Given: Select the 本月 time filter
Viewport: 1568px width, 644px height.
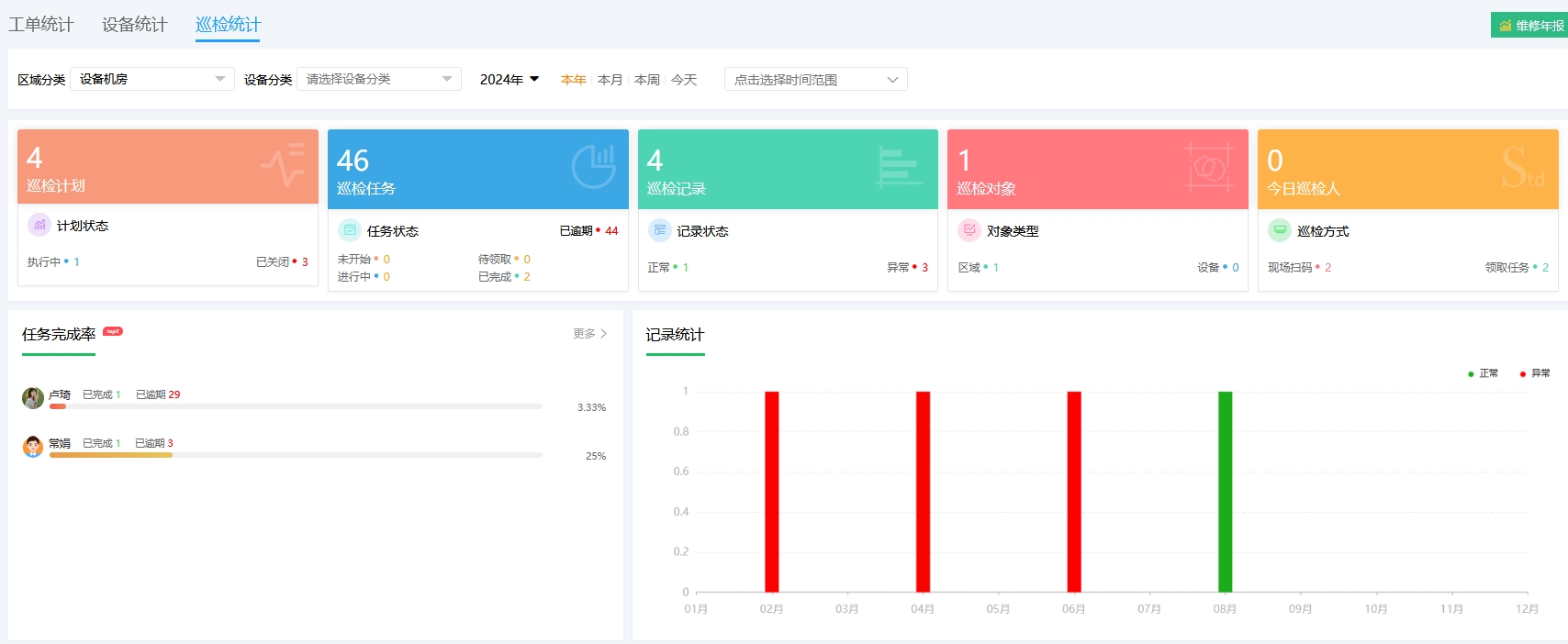Looking at the screenshot, I should [610, 80].
